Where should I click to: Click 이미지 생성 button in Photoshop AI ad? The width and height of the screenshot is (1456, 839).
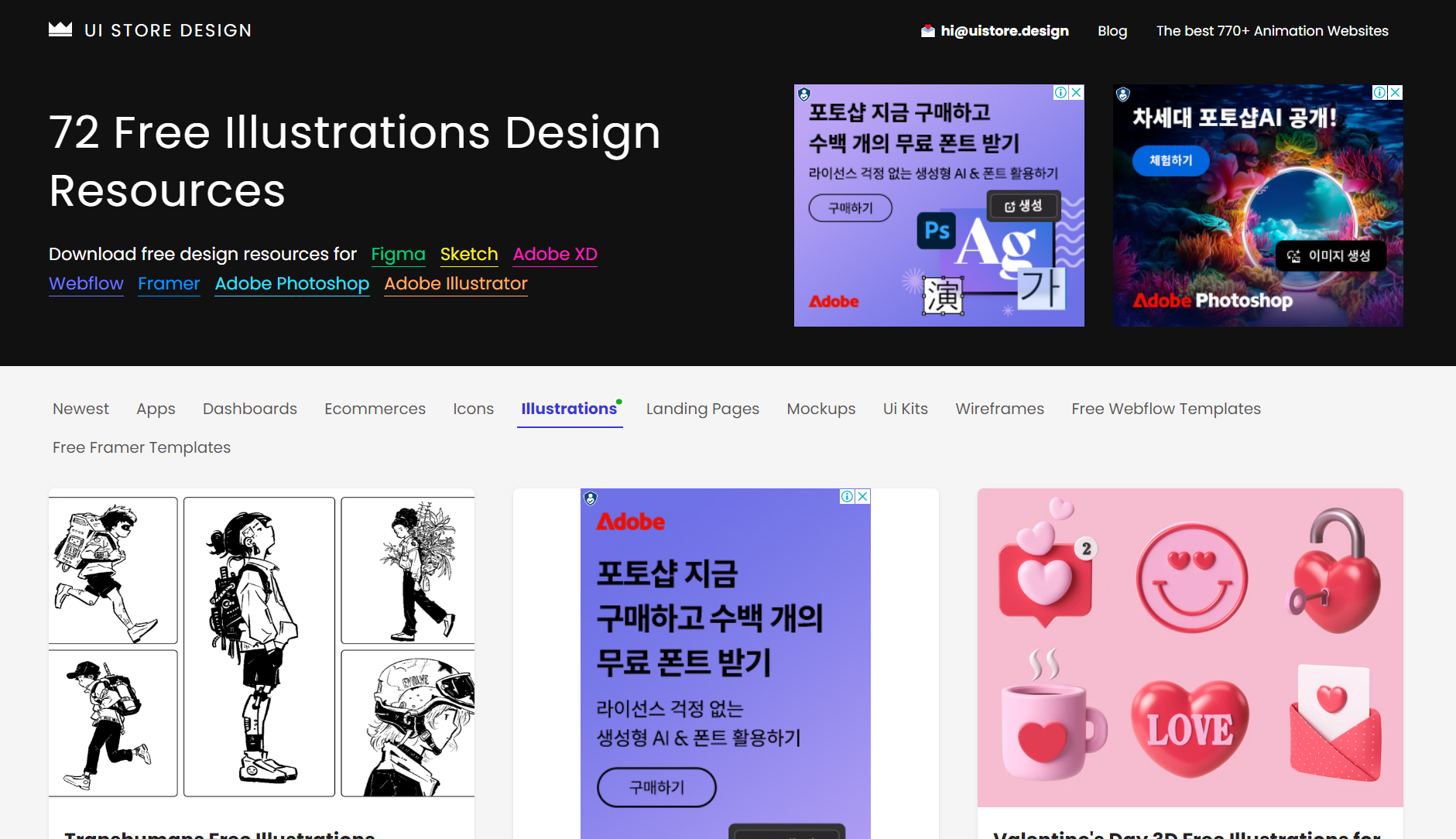[1329, 256]
